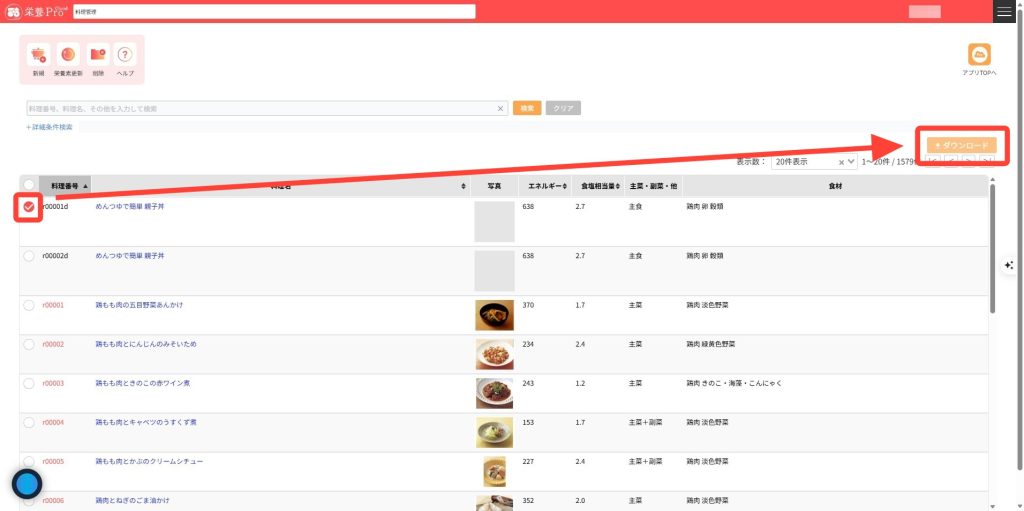Expand the +詳細条件検索 advanced search

[x=49, y=127]
